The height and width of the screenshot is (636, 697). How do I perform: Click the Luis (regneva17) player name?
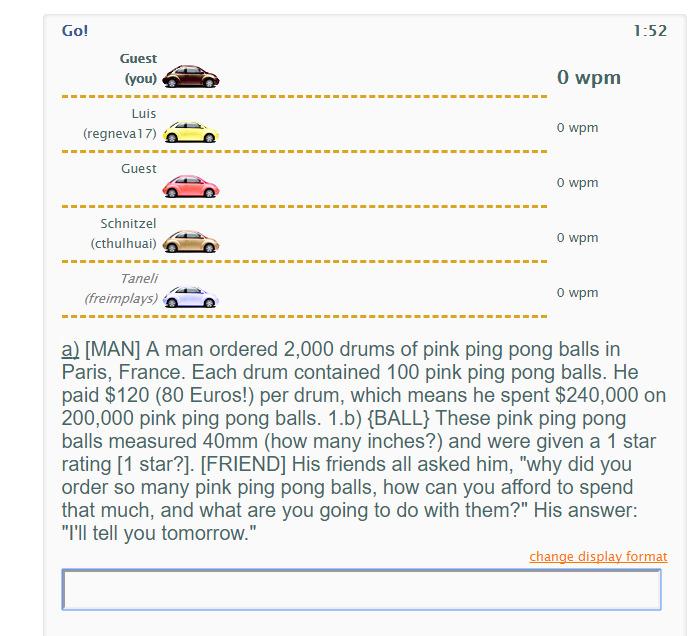(x=120, y=124)
